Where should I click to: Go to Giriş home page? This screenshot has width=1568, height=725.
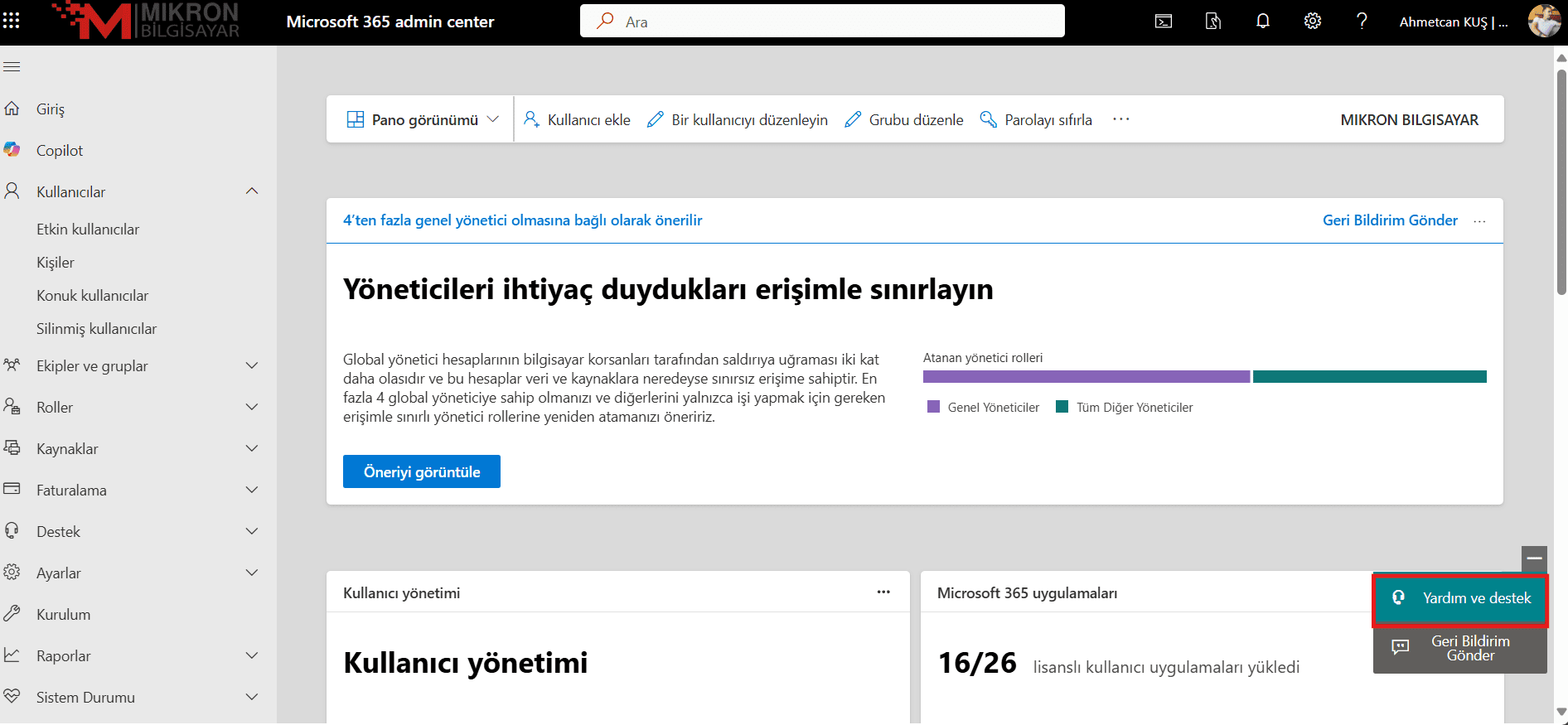point(51,109)
